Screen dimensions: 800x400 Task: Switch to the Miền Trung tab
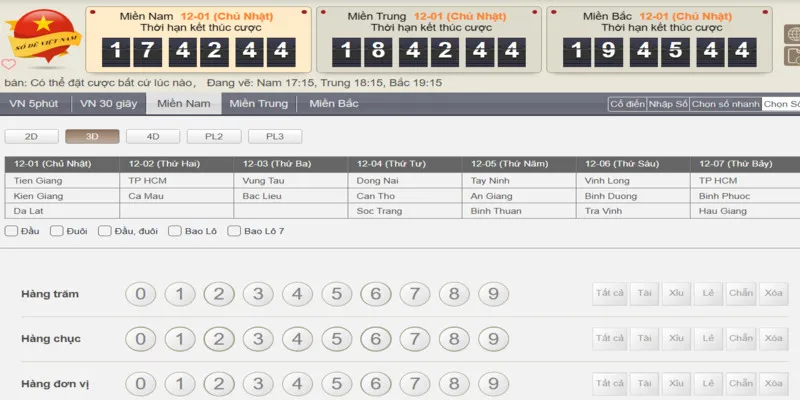click(259, 104)
